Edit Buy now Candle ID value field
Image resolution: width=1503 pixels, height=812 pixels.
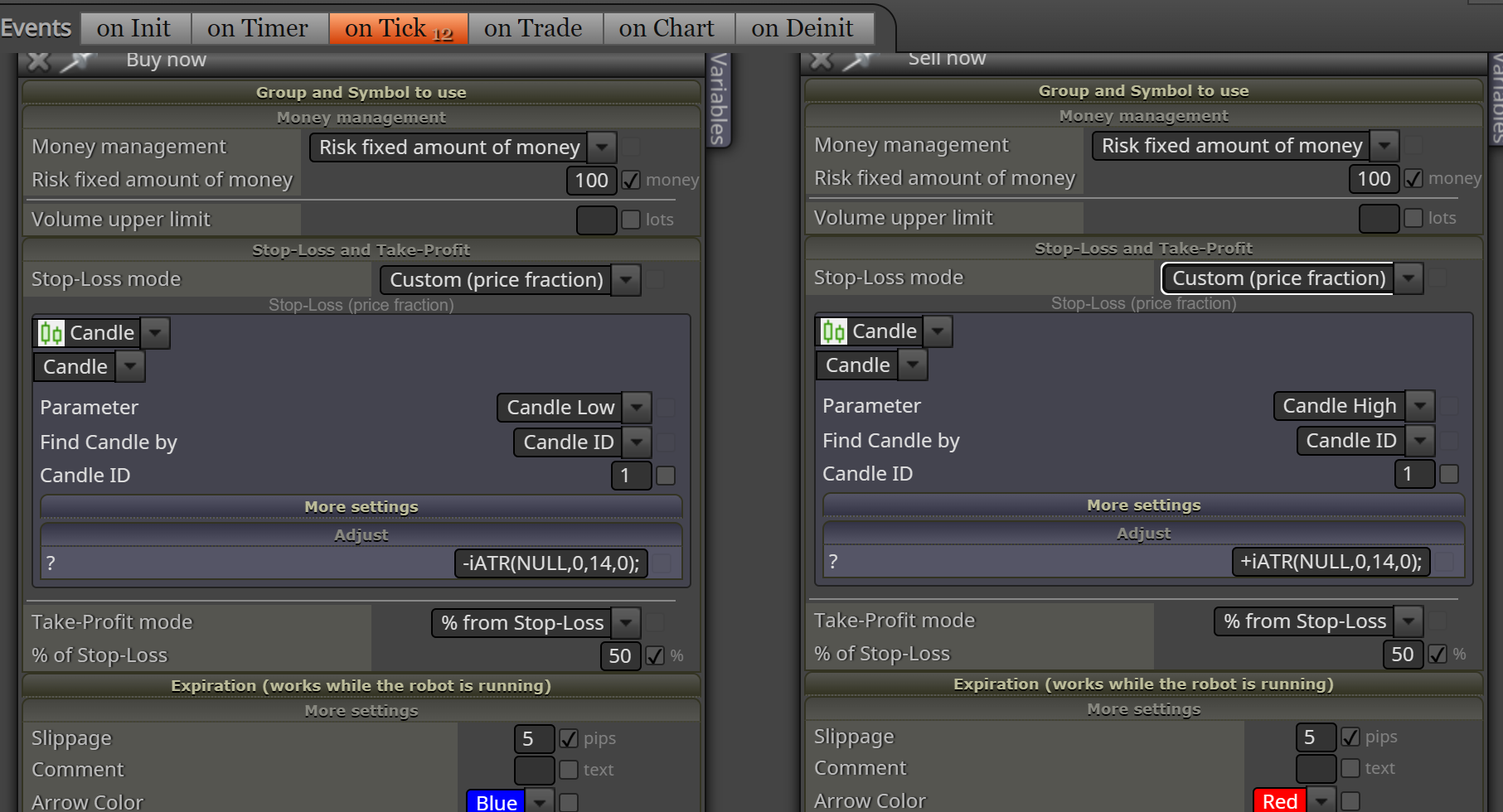(631, 476)
